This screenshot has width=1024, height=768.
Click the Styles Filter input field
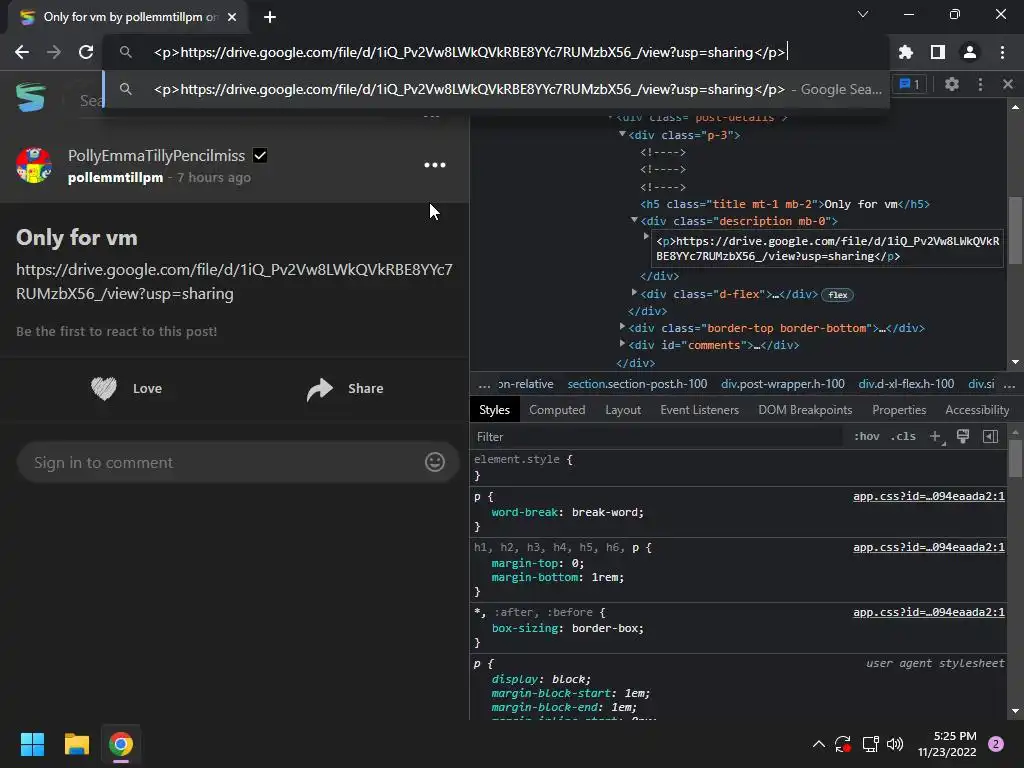658,437
